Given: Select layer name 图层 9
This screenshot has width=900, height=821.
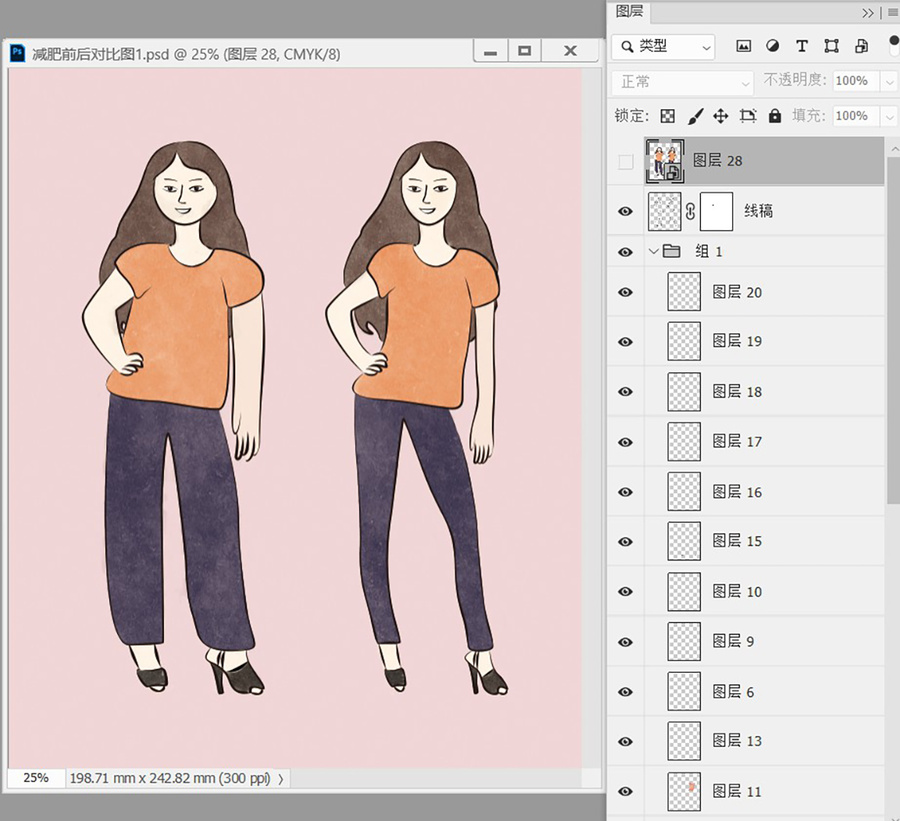Looking at the screenshot, I should pos(733,641).
